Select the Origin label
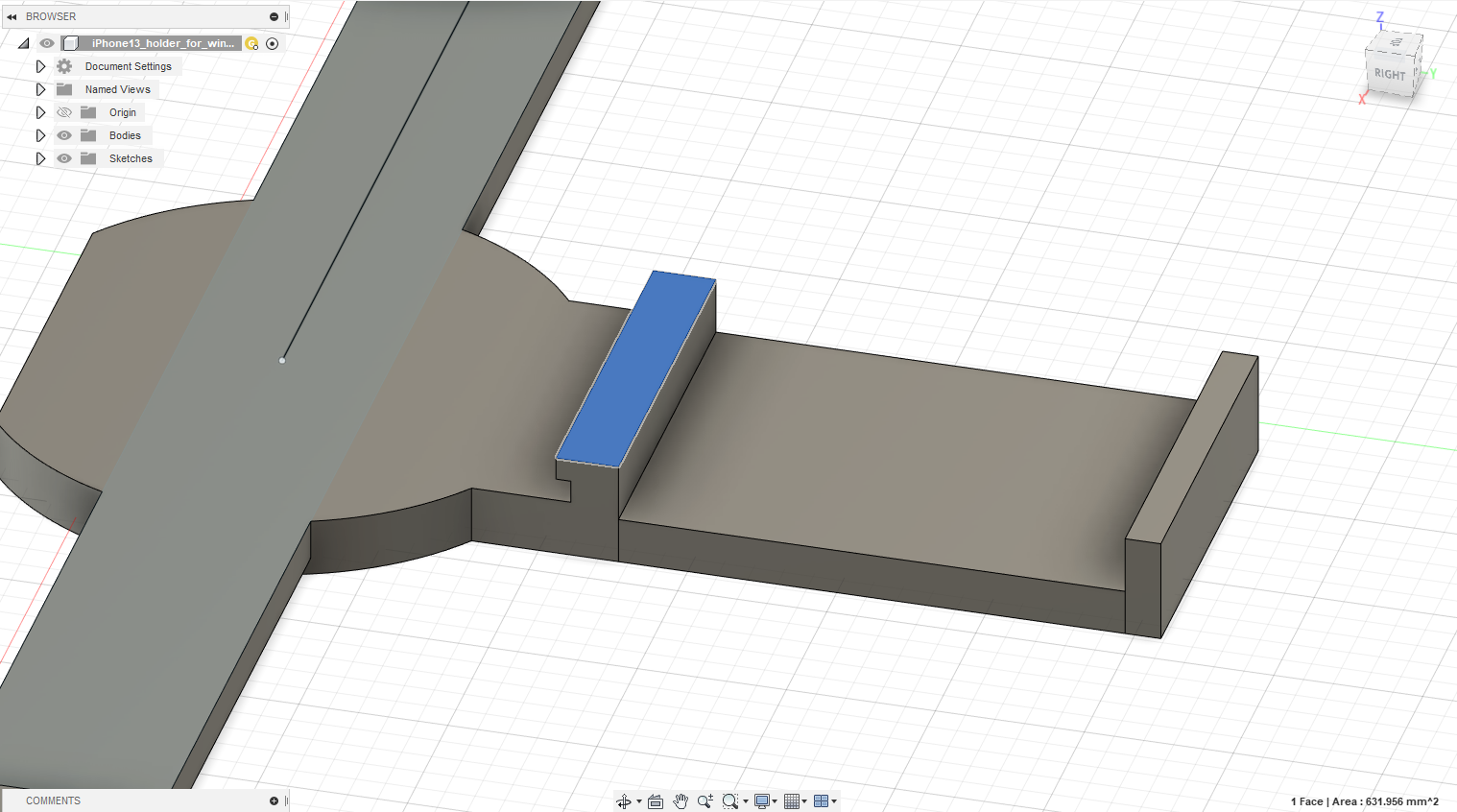Viewport: 1457px width, 812px height. (x=123, y=112)
